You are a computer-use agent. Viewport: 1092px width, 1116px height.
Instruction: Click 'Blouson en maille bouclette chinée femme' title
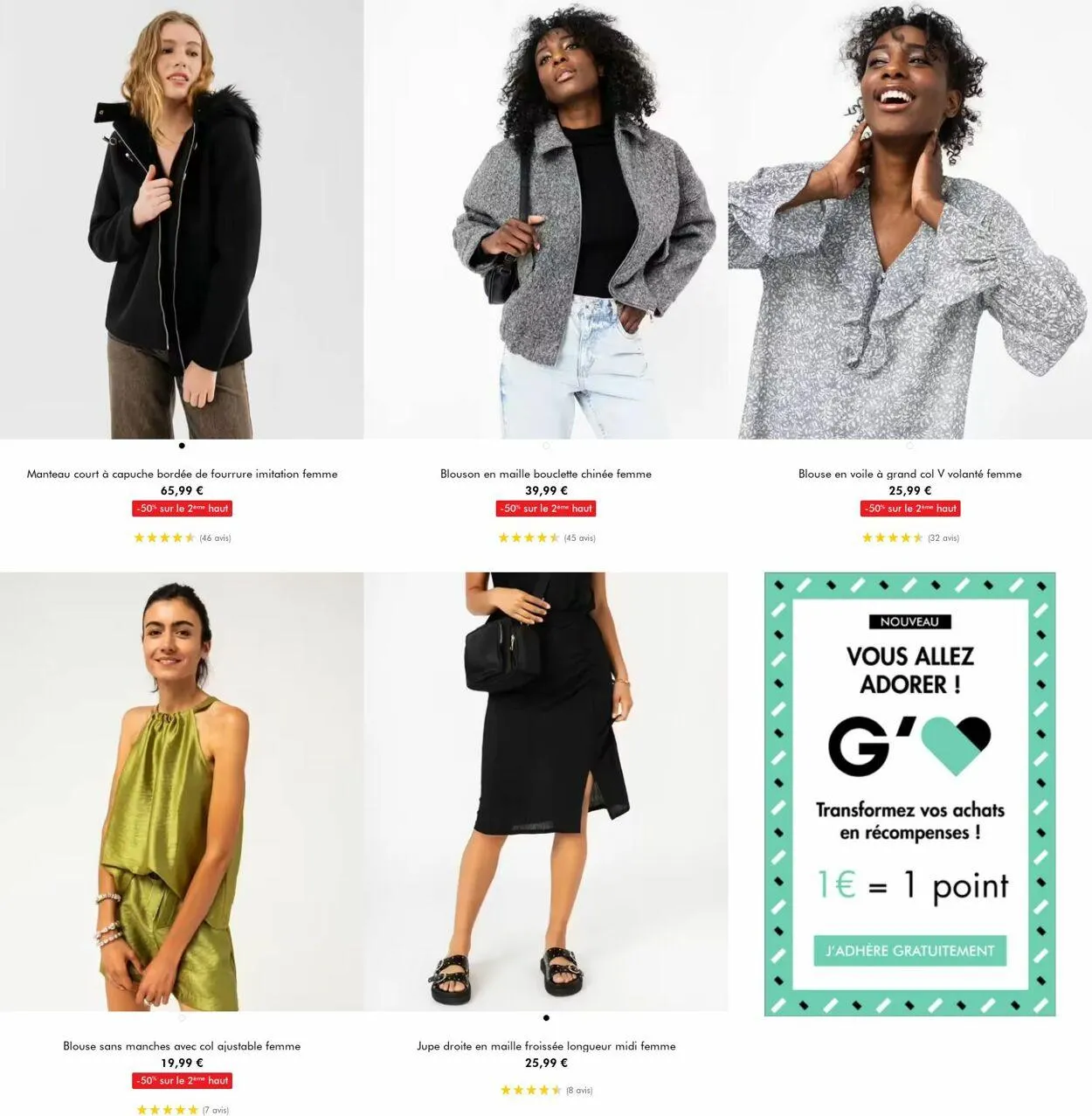[546, 474]
